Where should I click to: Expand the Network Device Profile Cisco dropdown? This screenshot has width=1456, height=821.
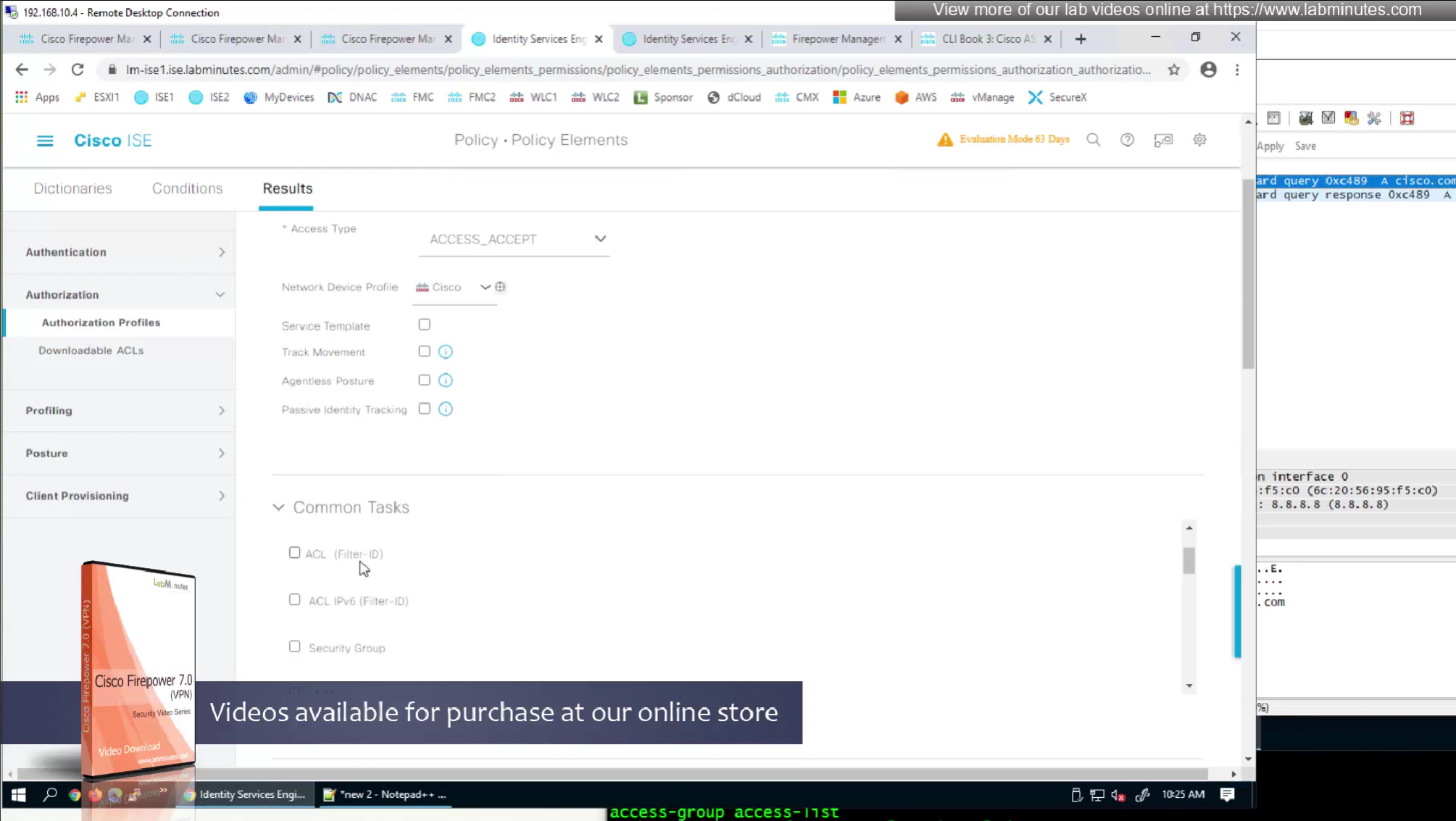pyautogui.click(x=484, y=287)
